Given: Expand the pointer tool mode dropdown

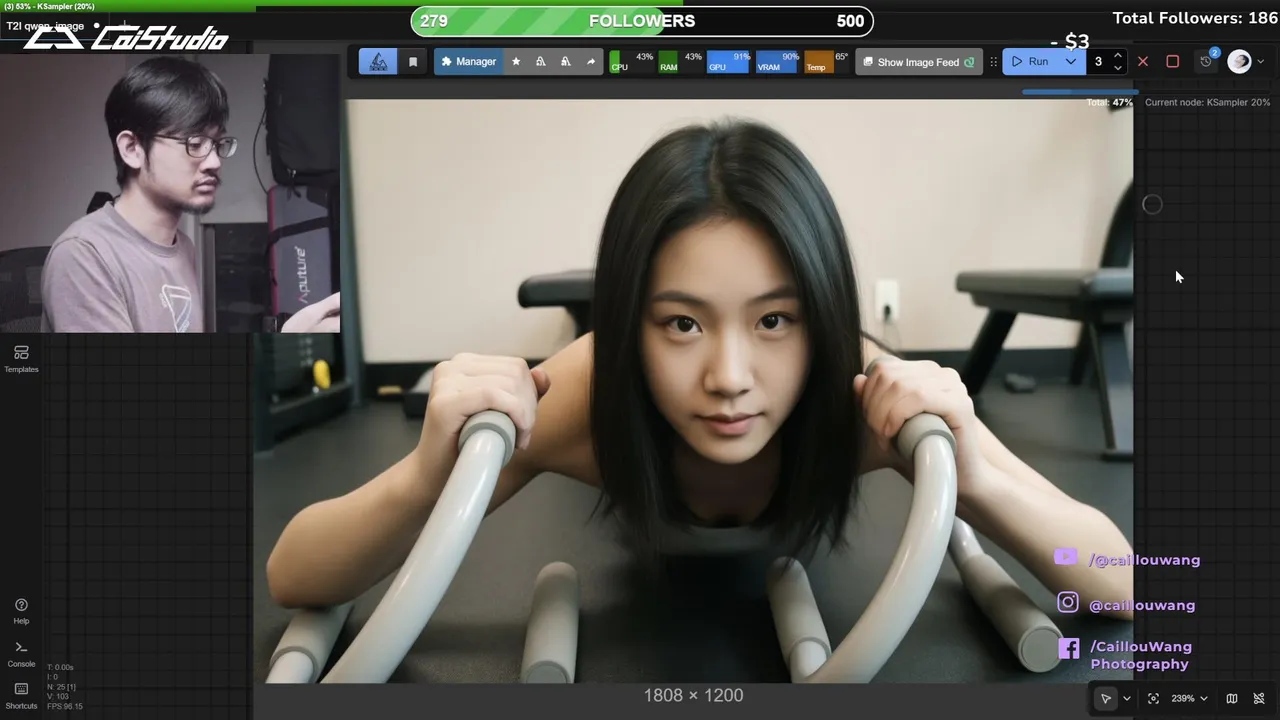Looking at the screenshot, I should point(1127,698).
